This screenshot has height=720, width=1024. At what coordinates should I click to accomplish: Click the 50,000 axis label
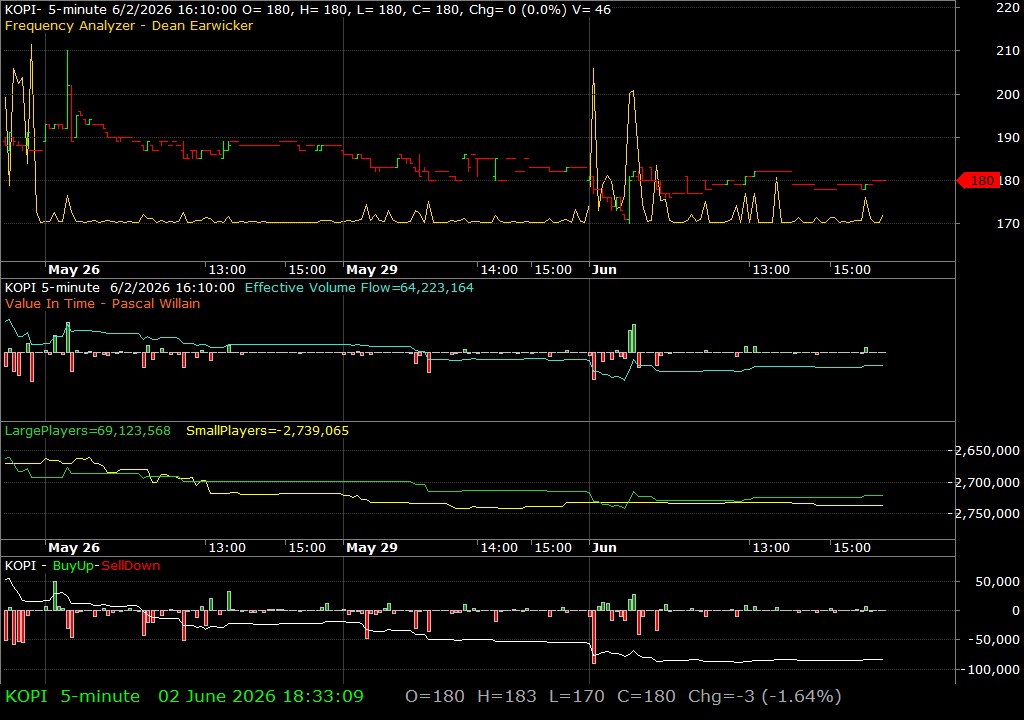click(997, 581)
